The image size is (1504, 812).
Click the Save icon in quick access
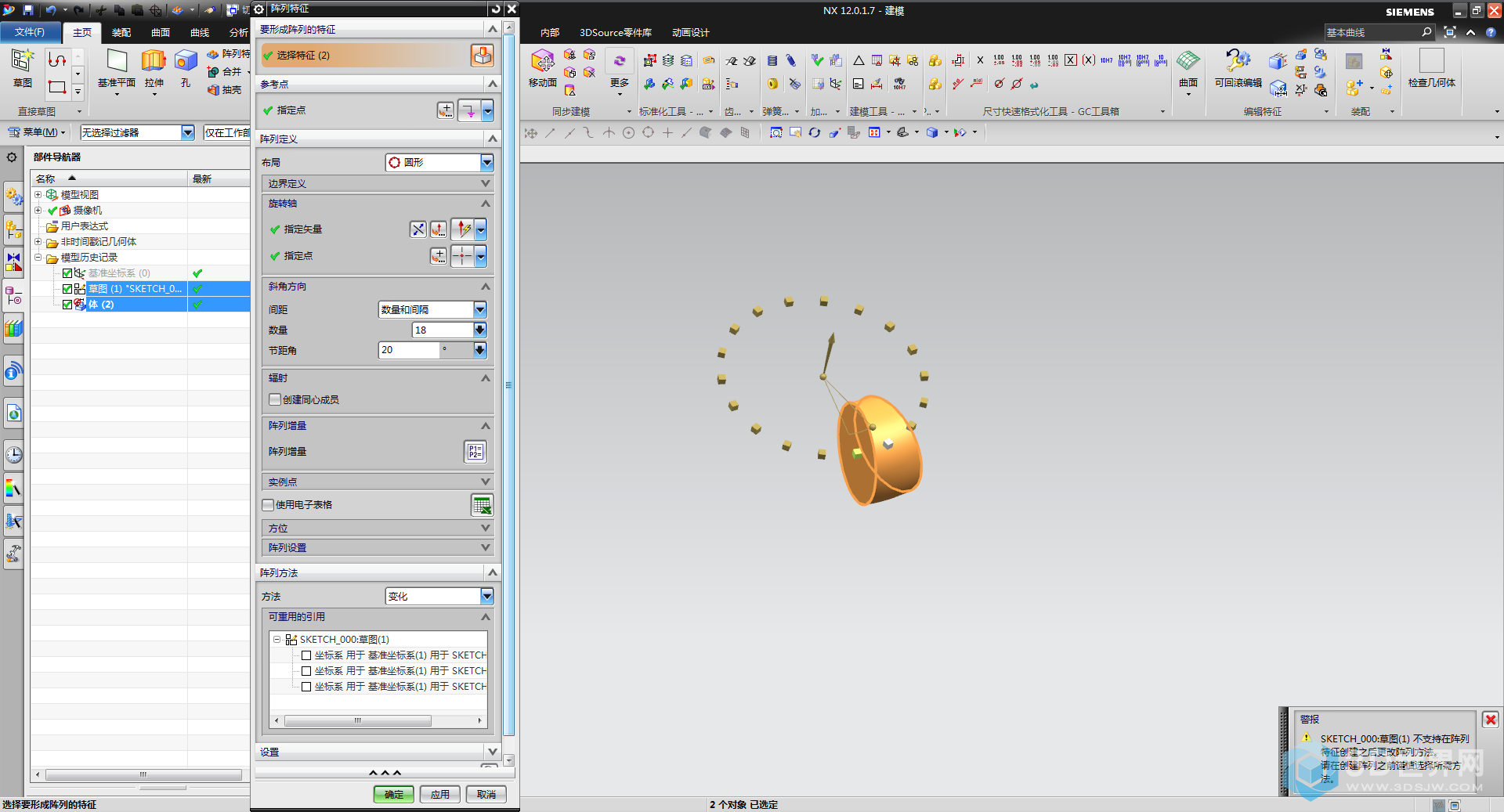point(28,9)
